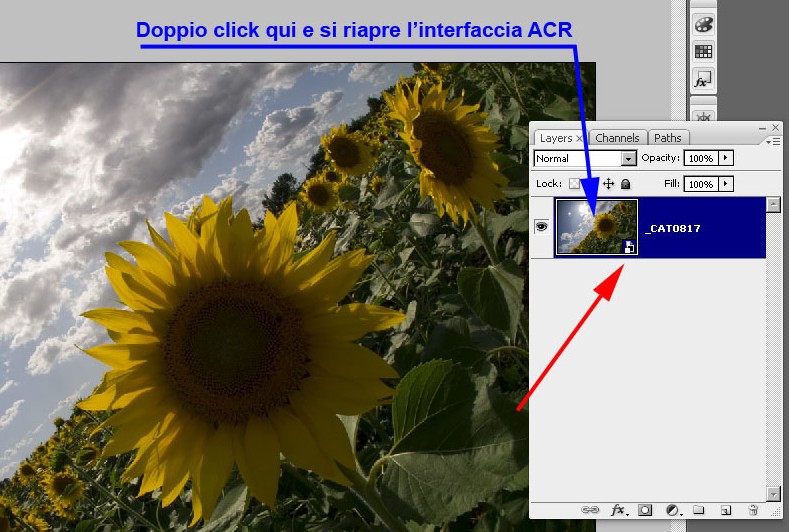Click the layers list scroll up arrow
The height and width of the screenshot is (532, 789).
pos(773,204)
